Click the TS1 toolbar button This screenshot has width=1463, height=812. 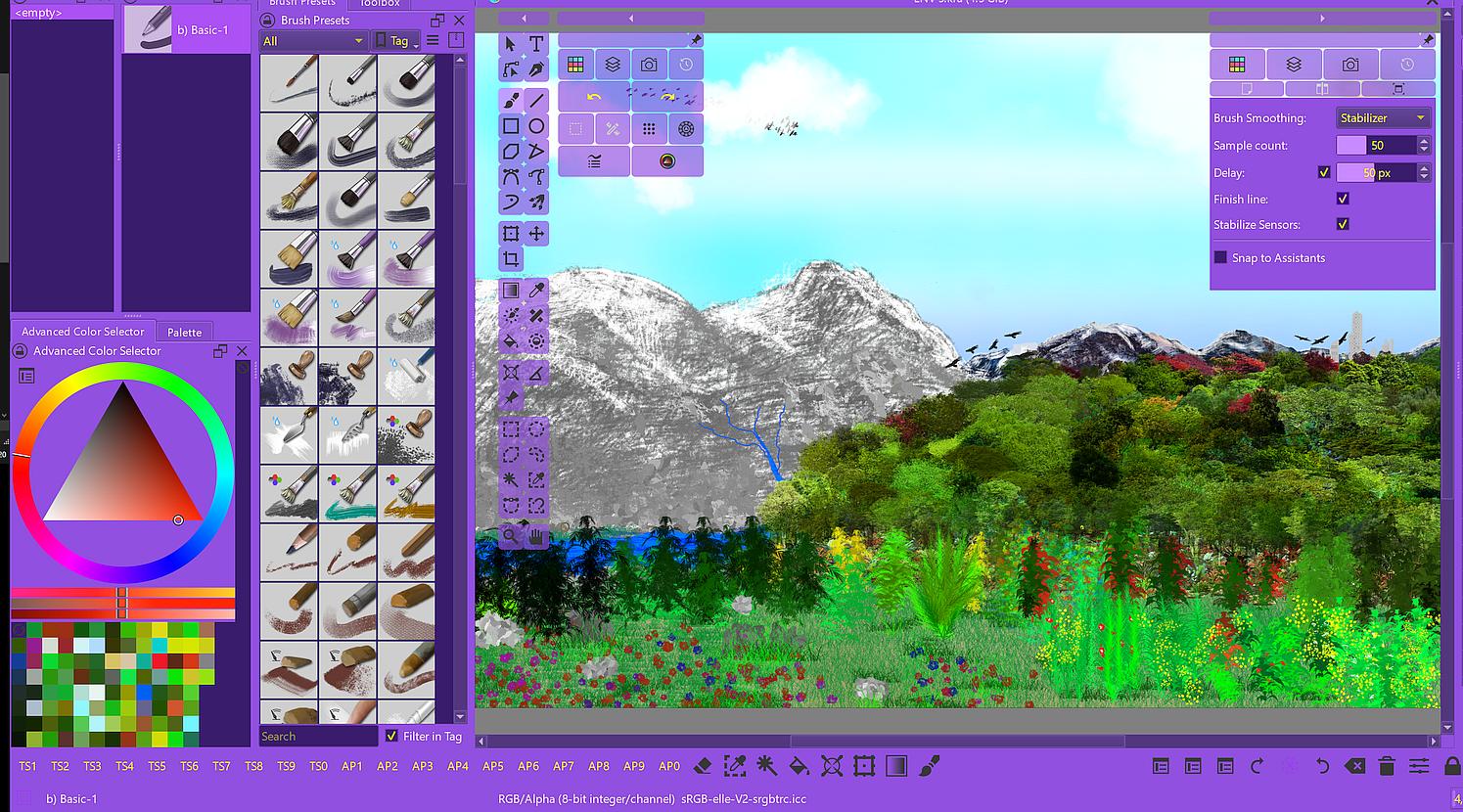27,766
